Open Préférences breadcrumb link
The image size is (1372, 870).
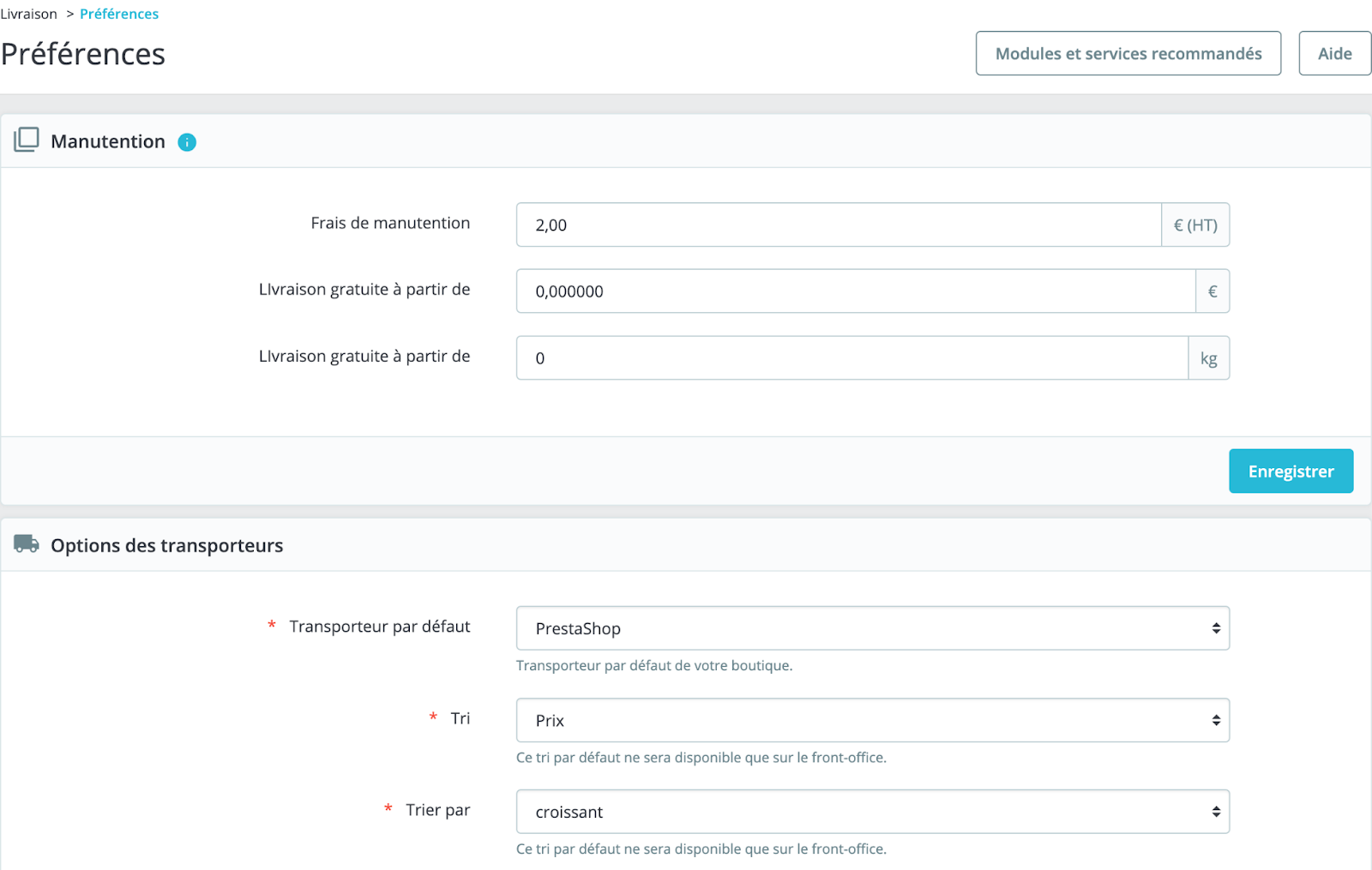119,14
